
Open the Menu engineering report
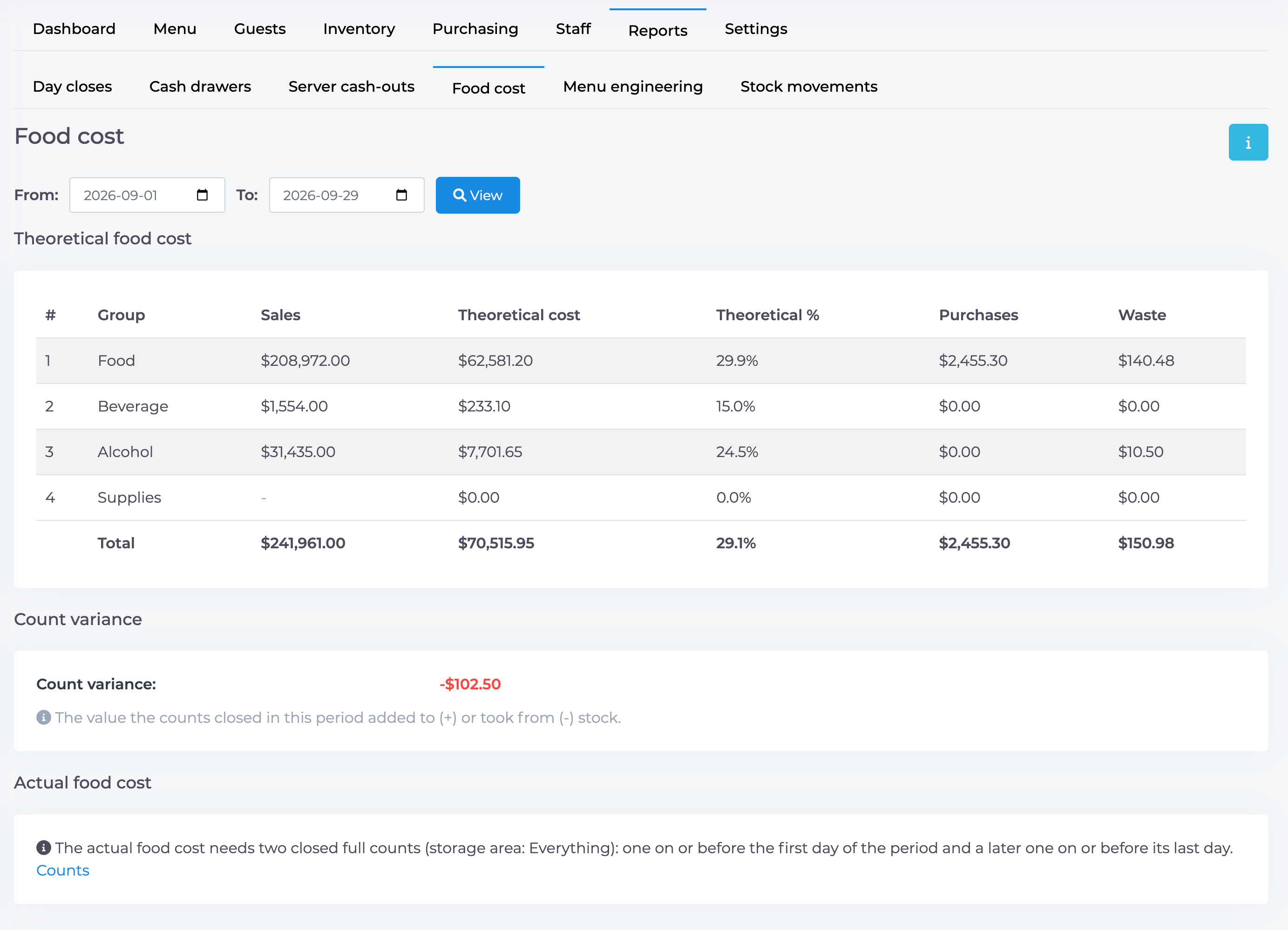pyautogui.click(x=633, y=86)
